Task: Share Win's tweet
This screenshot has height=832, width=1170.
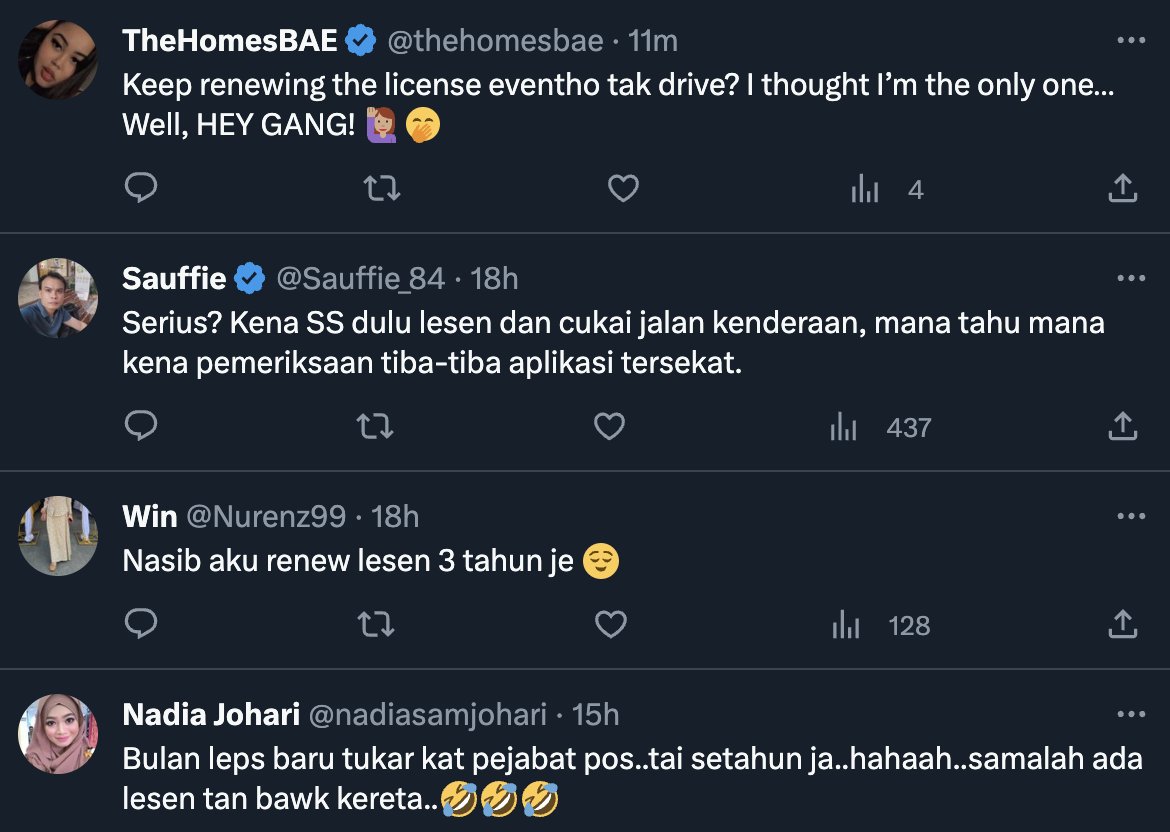Action: tap(1123, 625)
